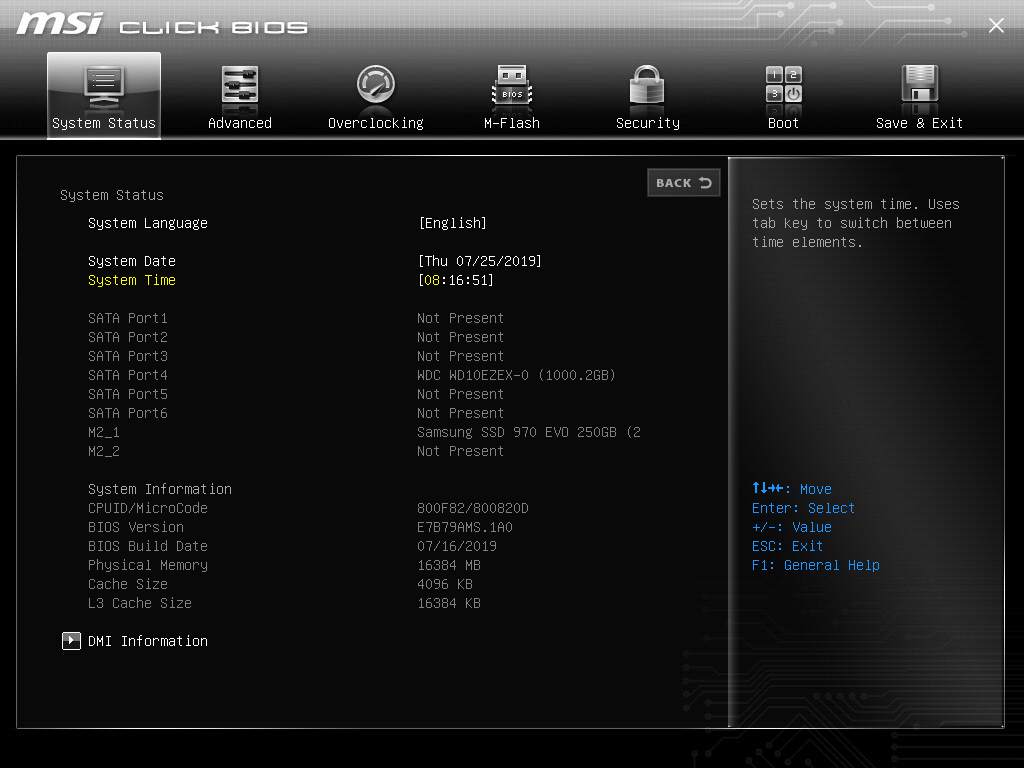Click the BIOS Version label

tap(136, 527)
